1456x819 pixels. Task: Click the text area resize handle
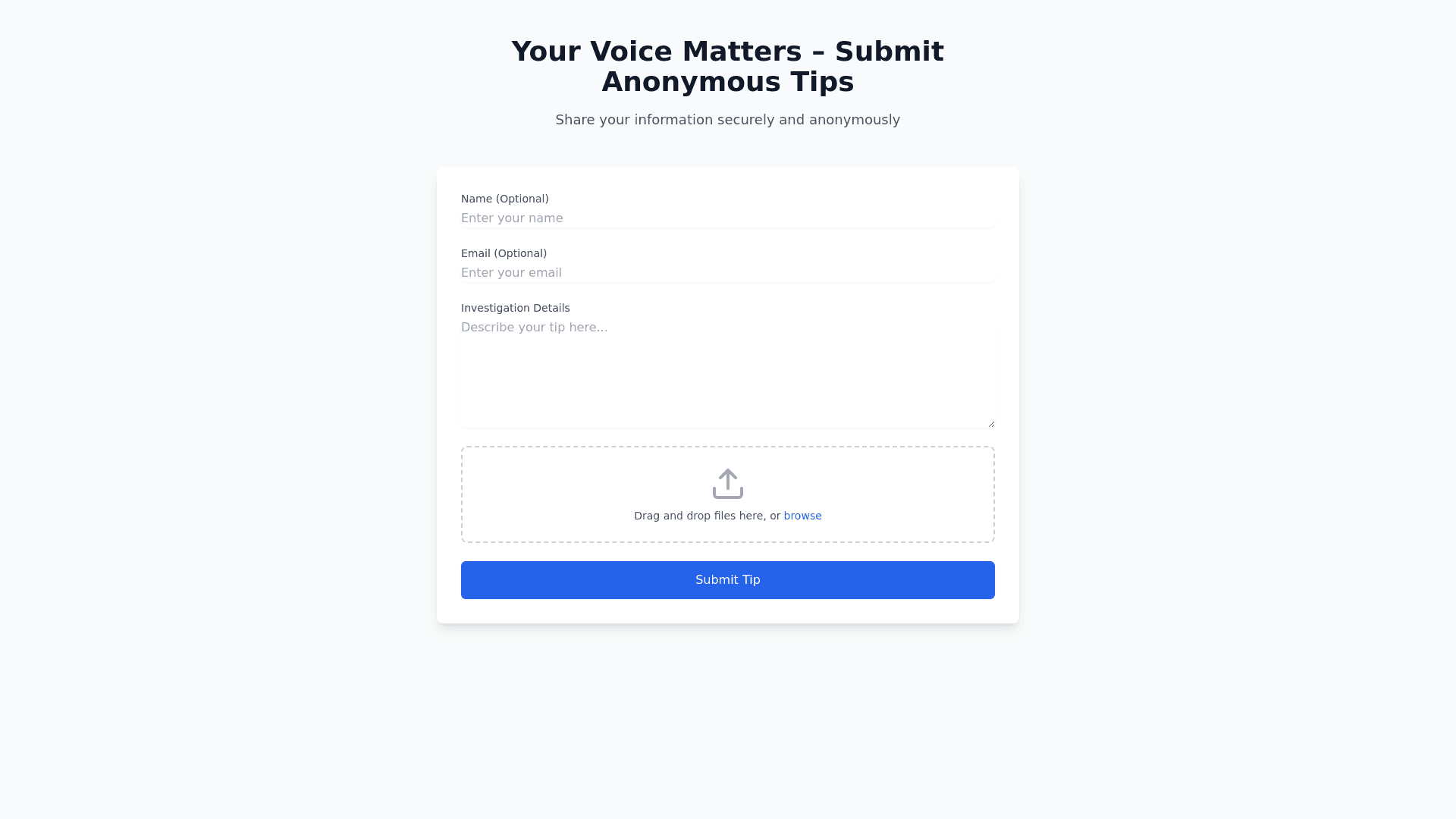tap(990, 423)
